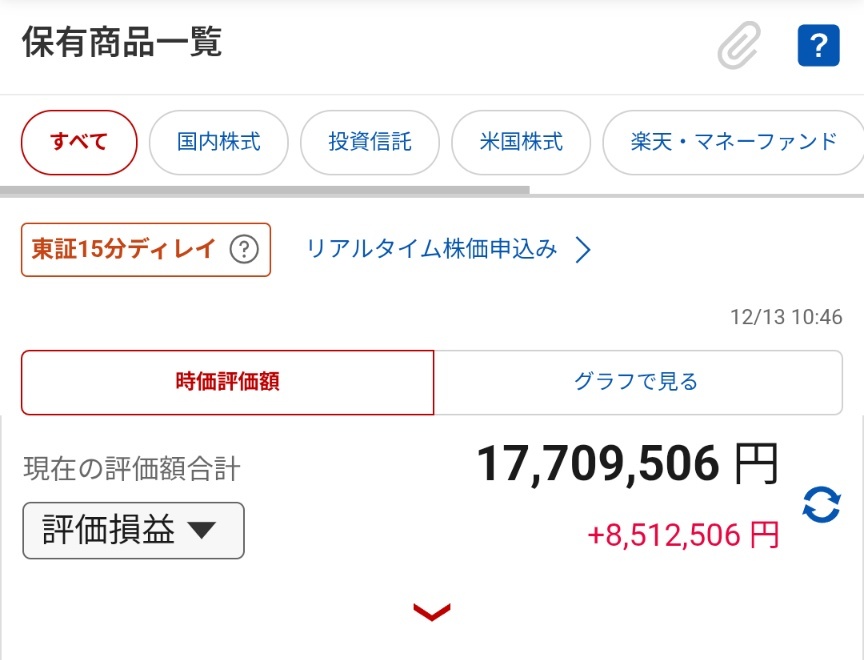The image size is (864, 660).
Task: Switch to the 国内株式 filter tab
Action: pyautogui.click(x=219, y=142)
